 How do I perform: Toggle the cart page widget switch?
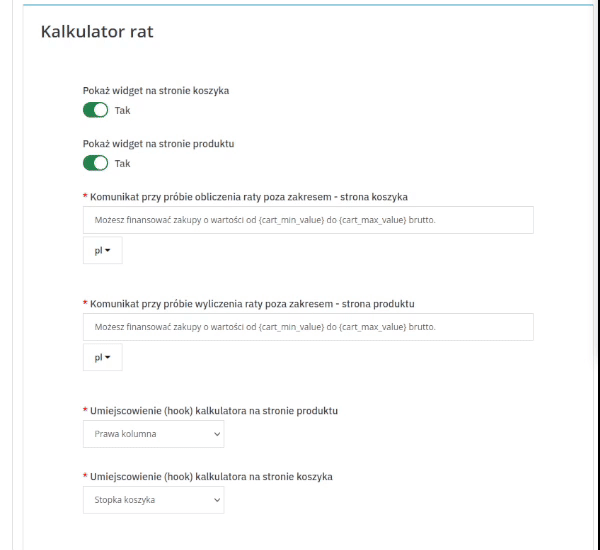(x=95, y=110)
